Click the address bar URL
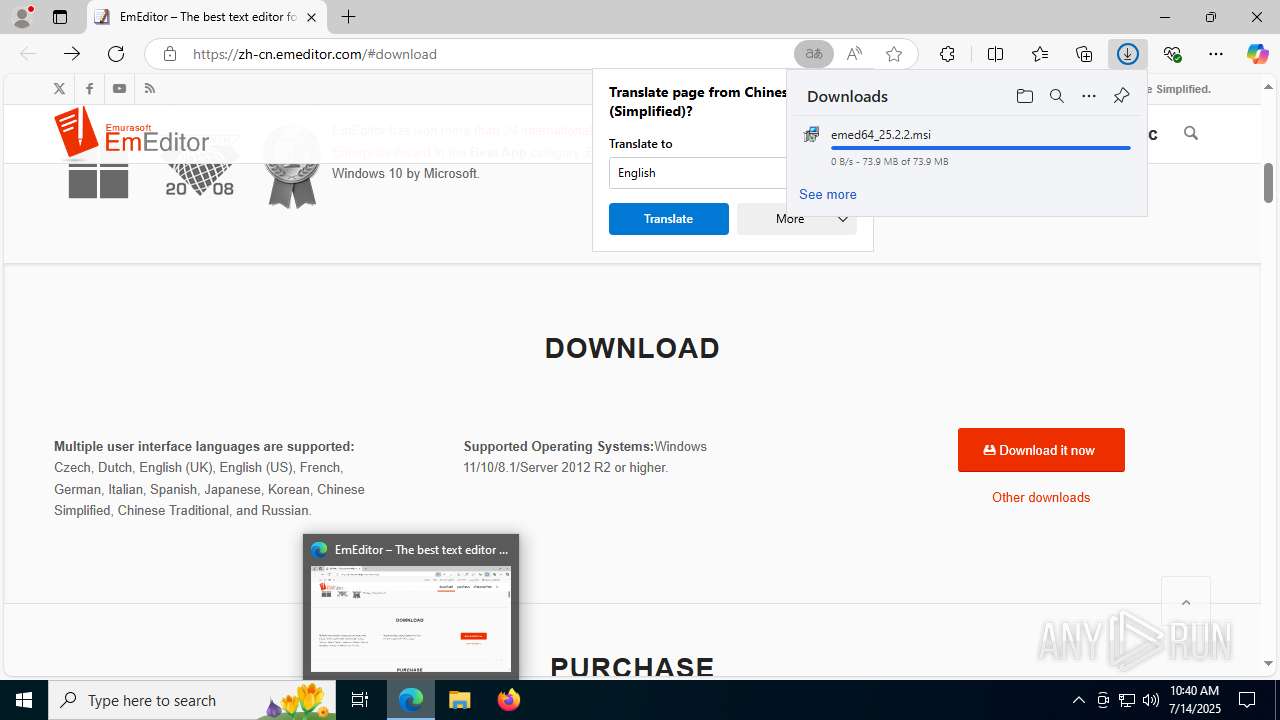The width and height of the screenshot is (1280, 720). pos(314,54)
